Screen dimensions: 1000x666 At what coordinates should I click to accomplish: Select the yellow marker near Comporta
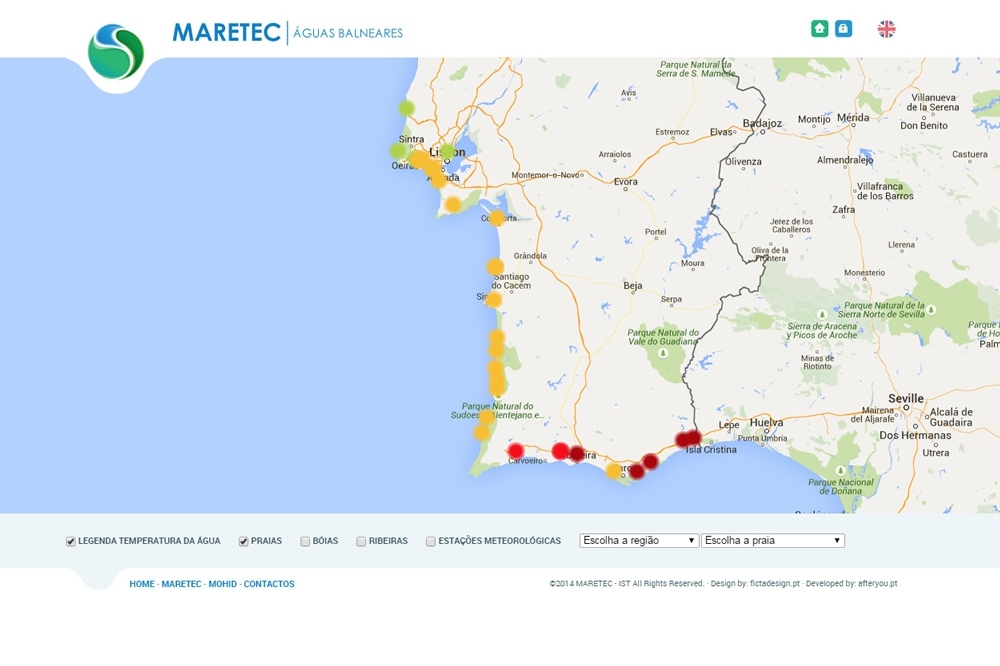pos(497,218)
